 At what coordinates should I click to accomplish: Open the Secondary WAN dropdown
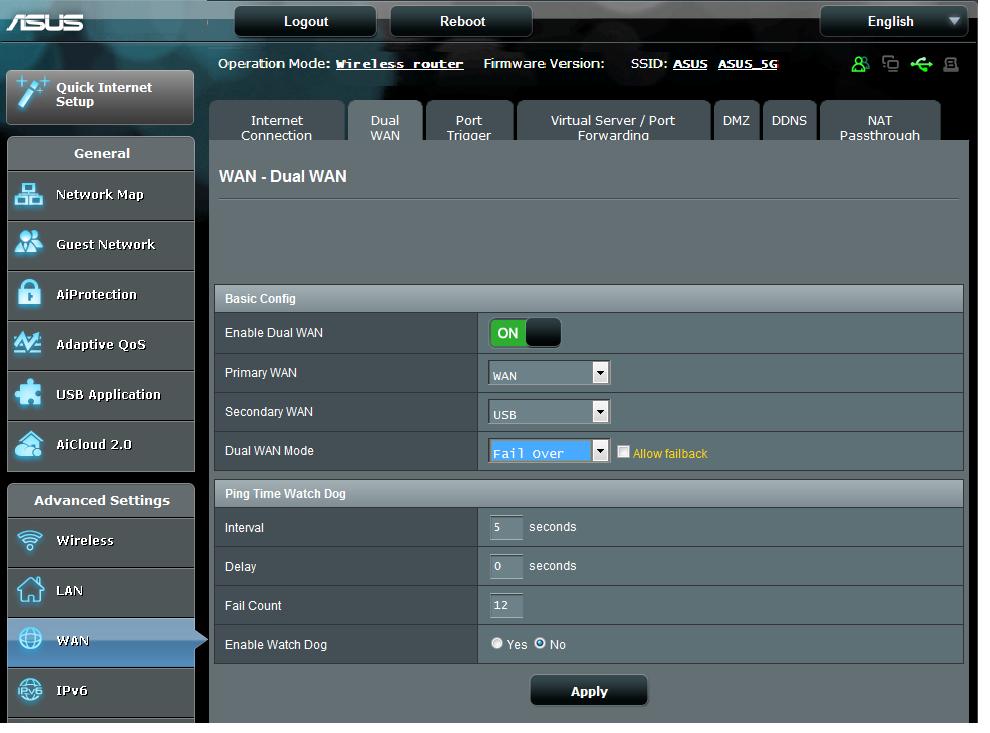(x=549, y=412)
